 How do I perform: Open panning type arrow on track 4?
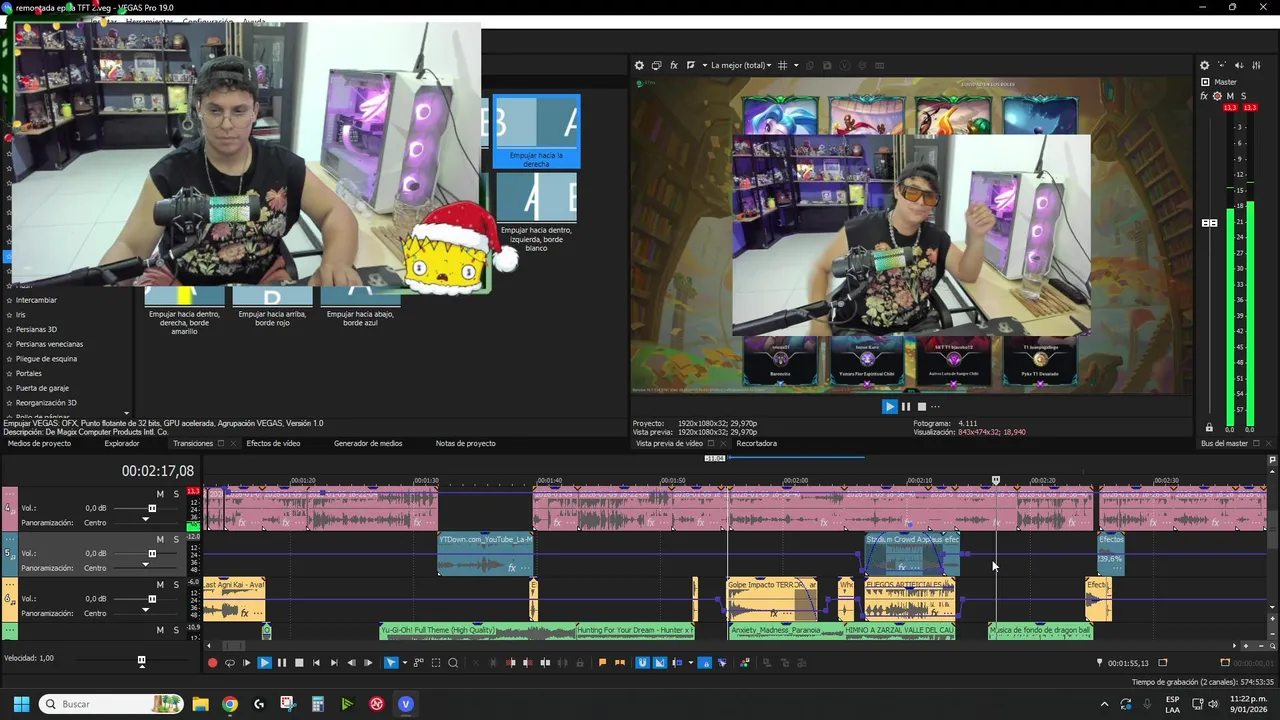pos(145,520)
